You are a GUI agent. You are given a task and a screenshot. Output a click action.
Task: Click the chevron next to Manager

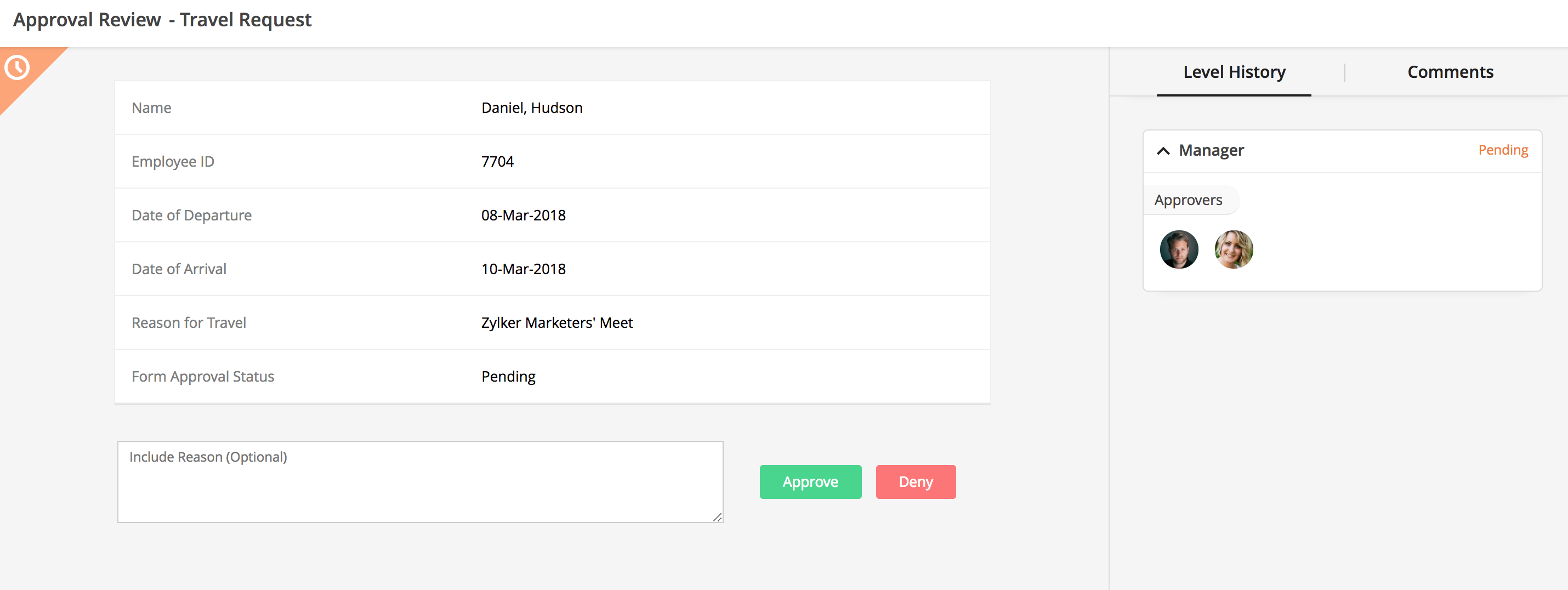pos(1163,150)
